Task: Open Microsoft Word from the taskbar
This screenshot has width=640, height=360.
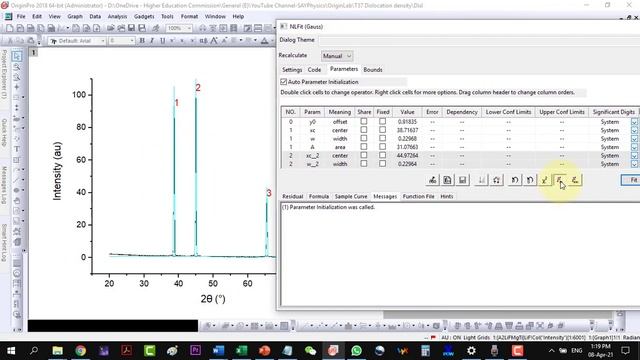Action: (218, 351)
